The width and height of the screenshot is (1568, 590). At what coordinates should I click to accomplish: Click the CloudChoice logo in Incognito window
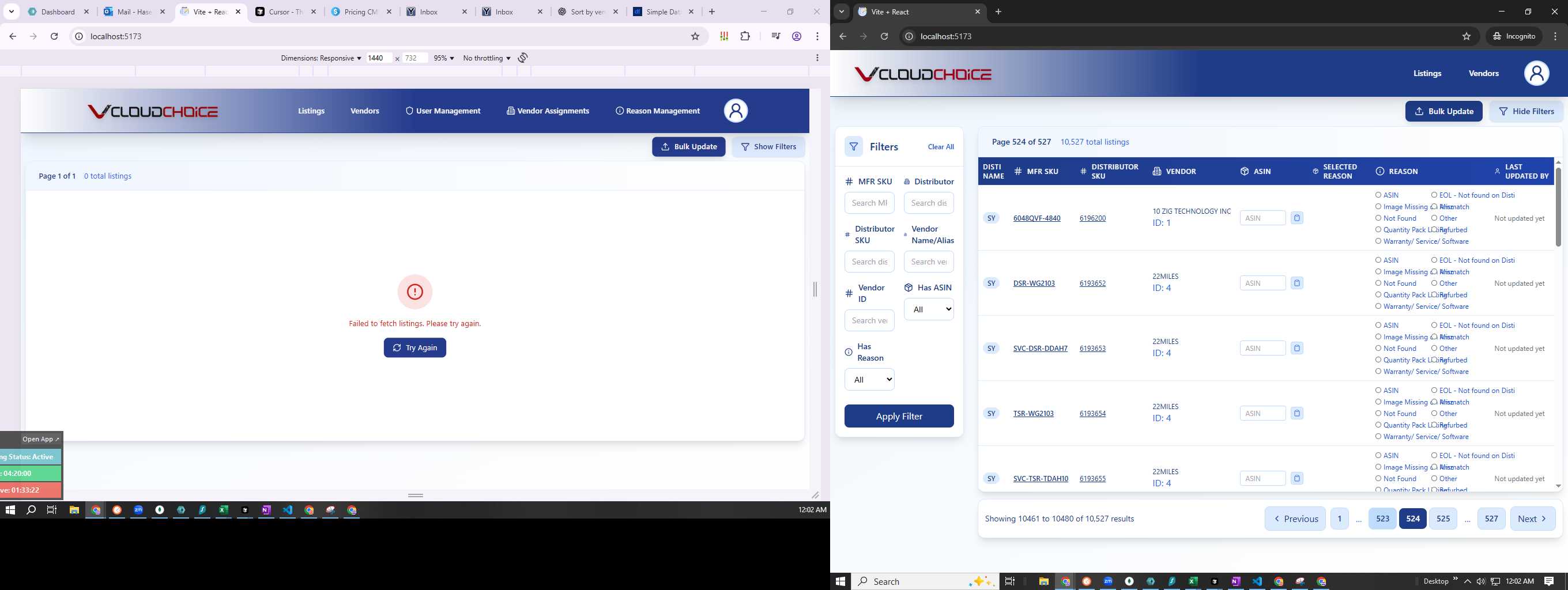(x=924, y=74)
